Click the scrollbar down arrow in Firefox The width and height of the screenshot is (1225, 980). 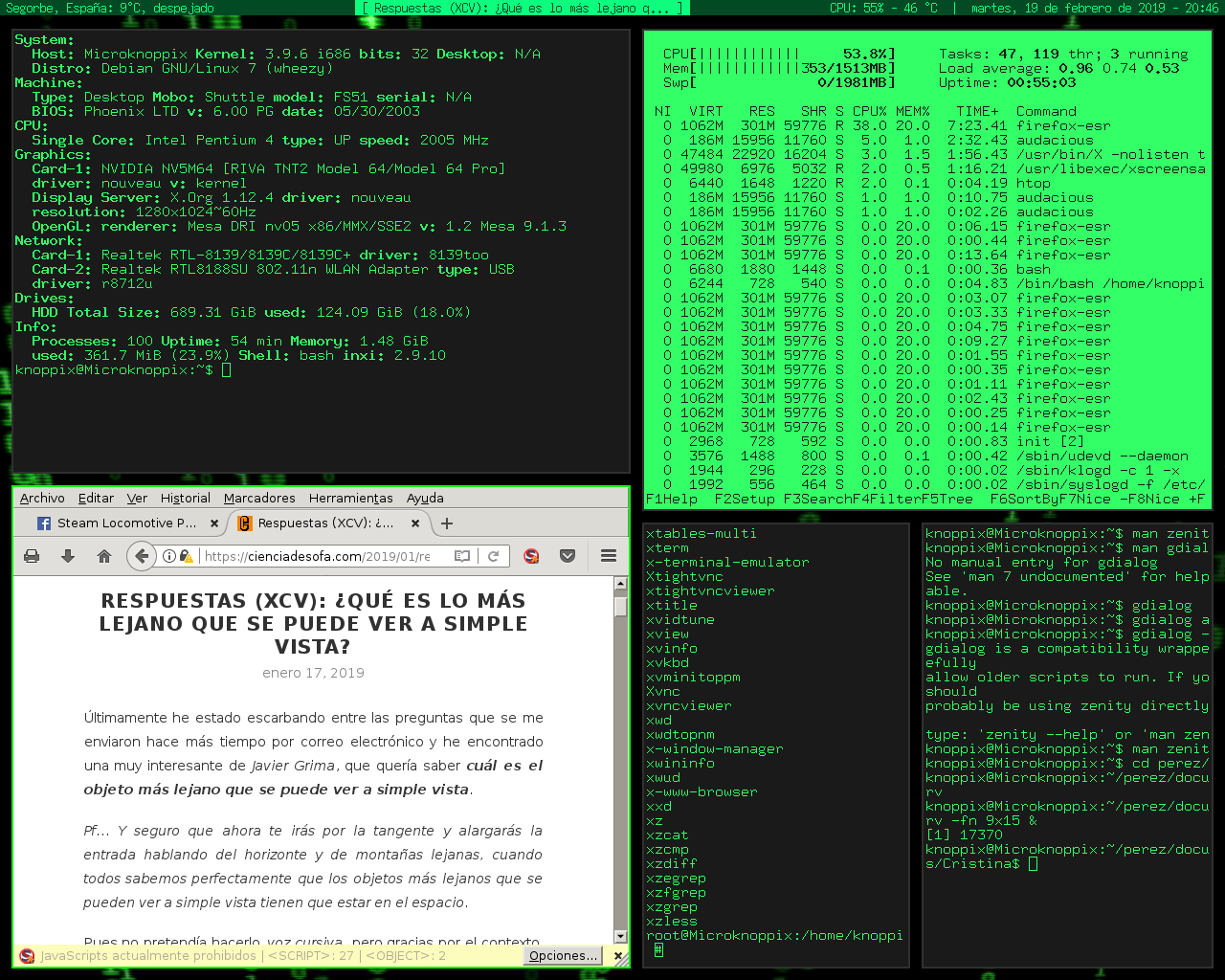tap(620, 936)
